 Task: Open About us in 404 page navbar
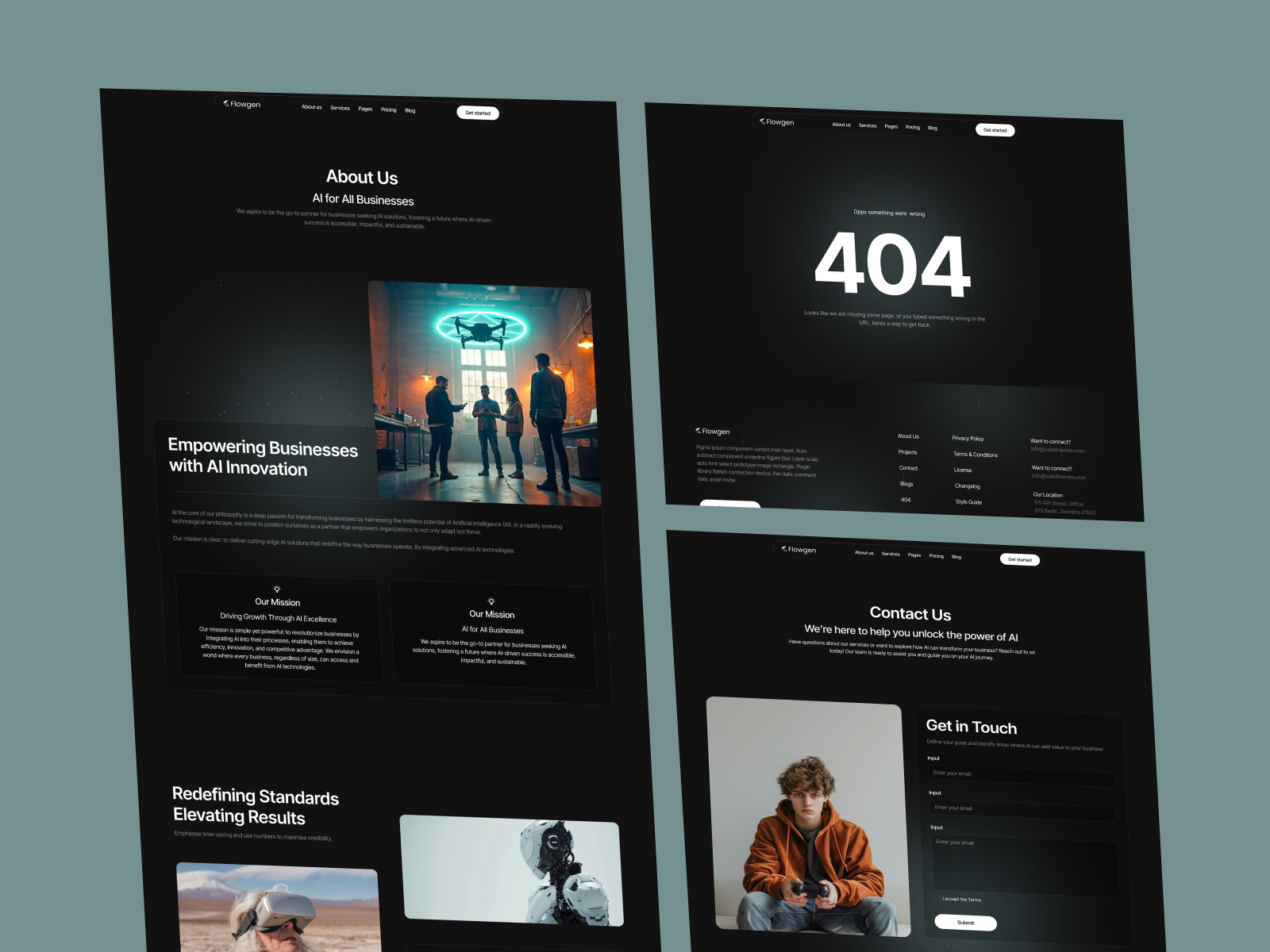841,125
